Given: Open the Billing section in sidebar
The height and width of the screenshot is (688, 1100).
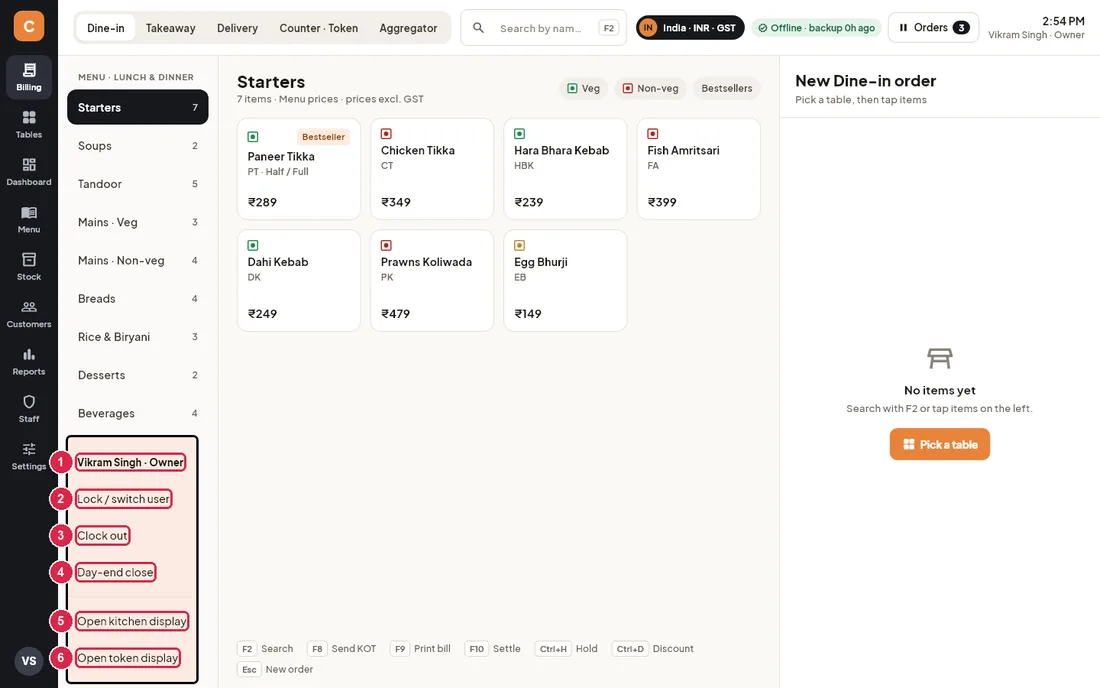Looking at the screenshot, I should [29, 76].
